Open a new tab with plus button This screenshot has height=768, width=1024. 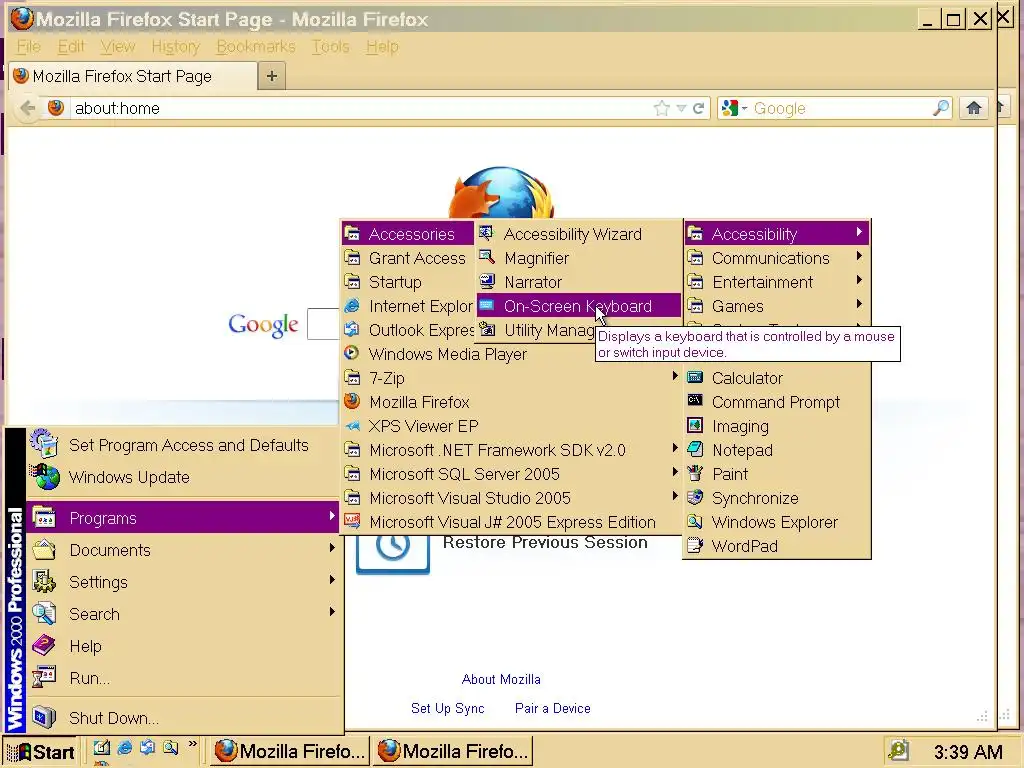point(272,76)
